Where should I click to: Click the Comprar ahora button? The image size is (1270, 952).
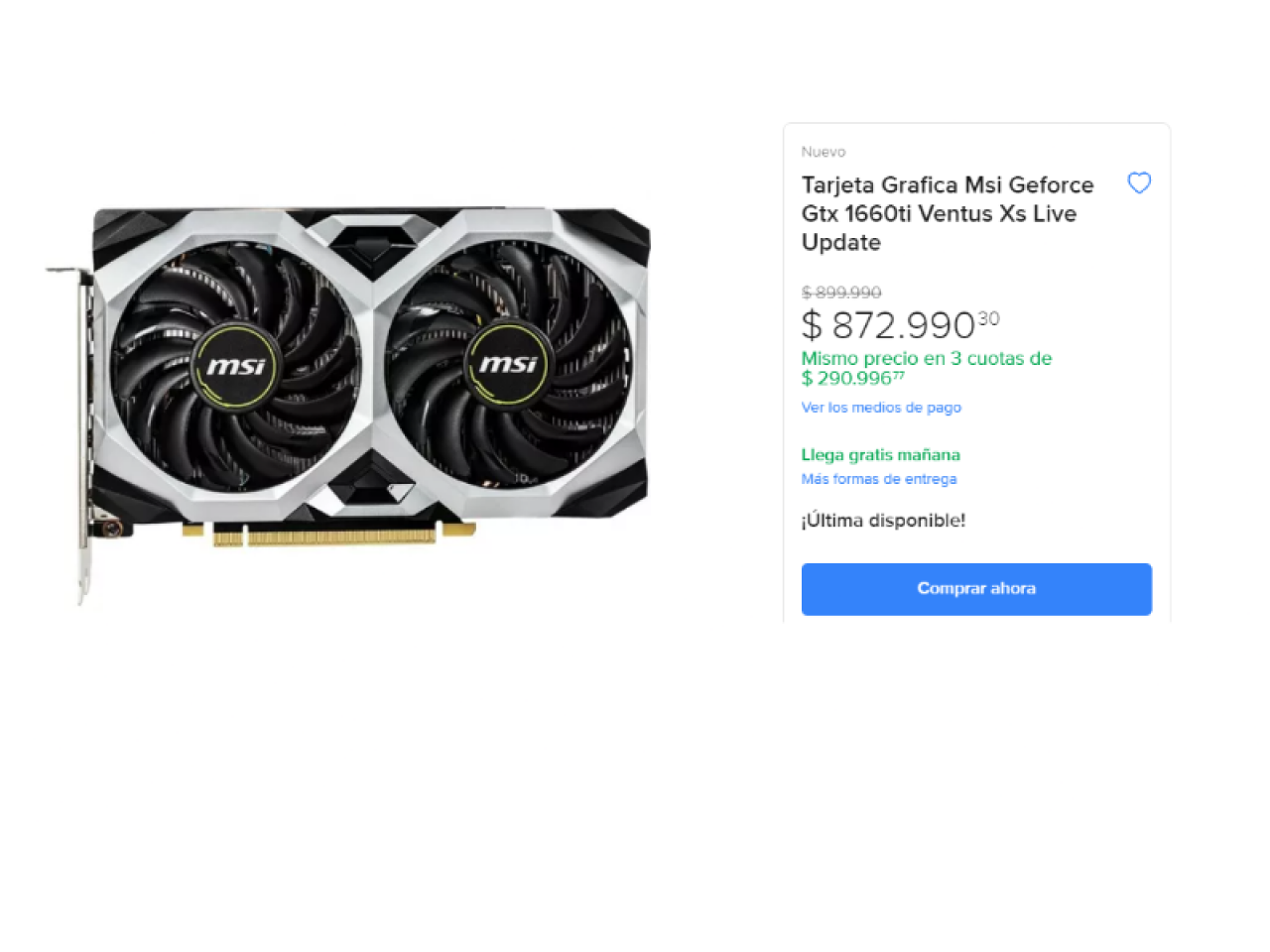point(976,589)
